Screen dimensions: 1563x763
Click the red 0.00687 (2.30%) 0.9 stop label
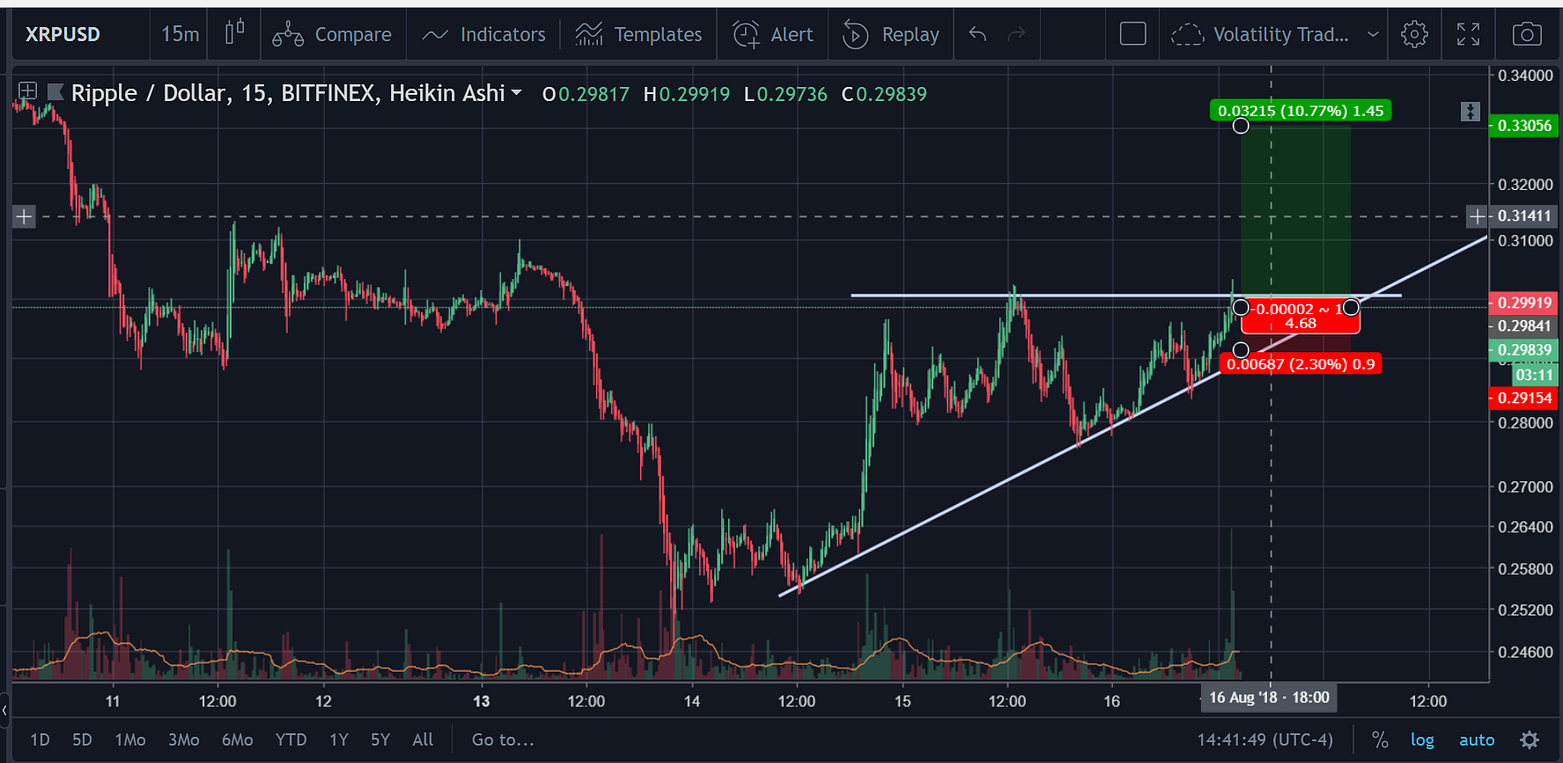coord(1300,364)
